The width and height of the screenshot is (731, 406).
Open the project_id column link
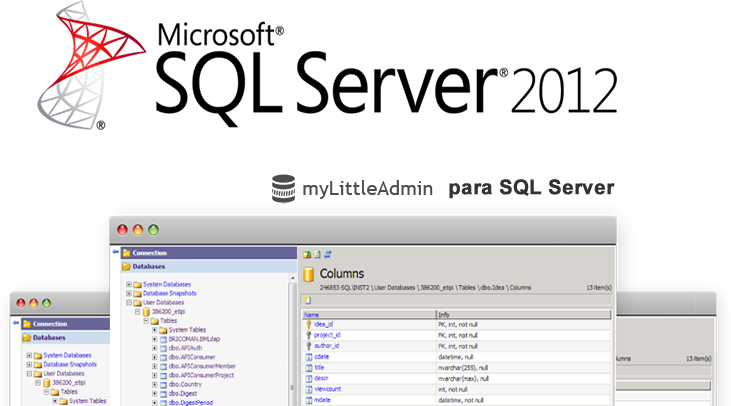coord(328,335)
